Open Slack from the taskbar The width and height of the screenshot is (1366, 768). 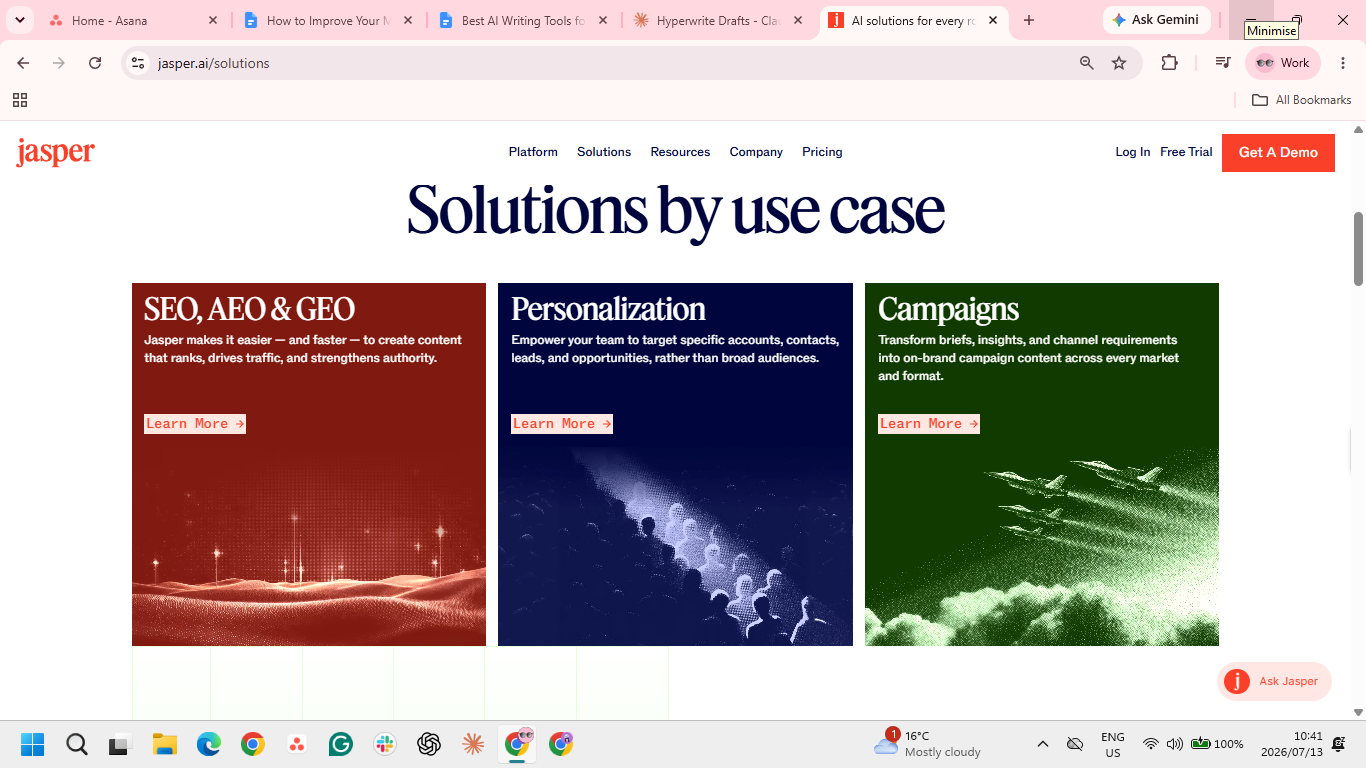385,744
